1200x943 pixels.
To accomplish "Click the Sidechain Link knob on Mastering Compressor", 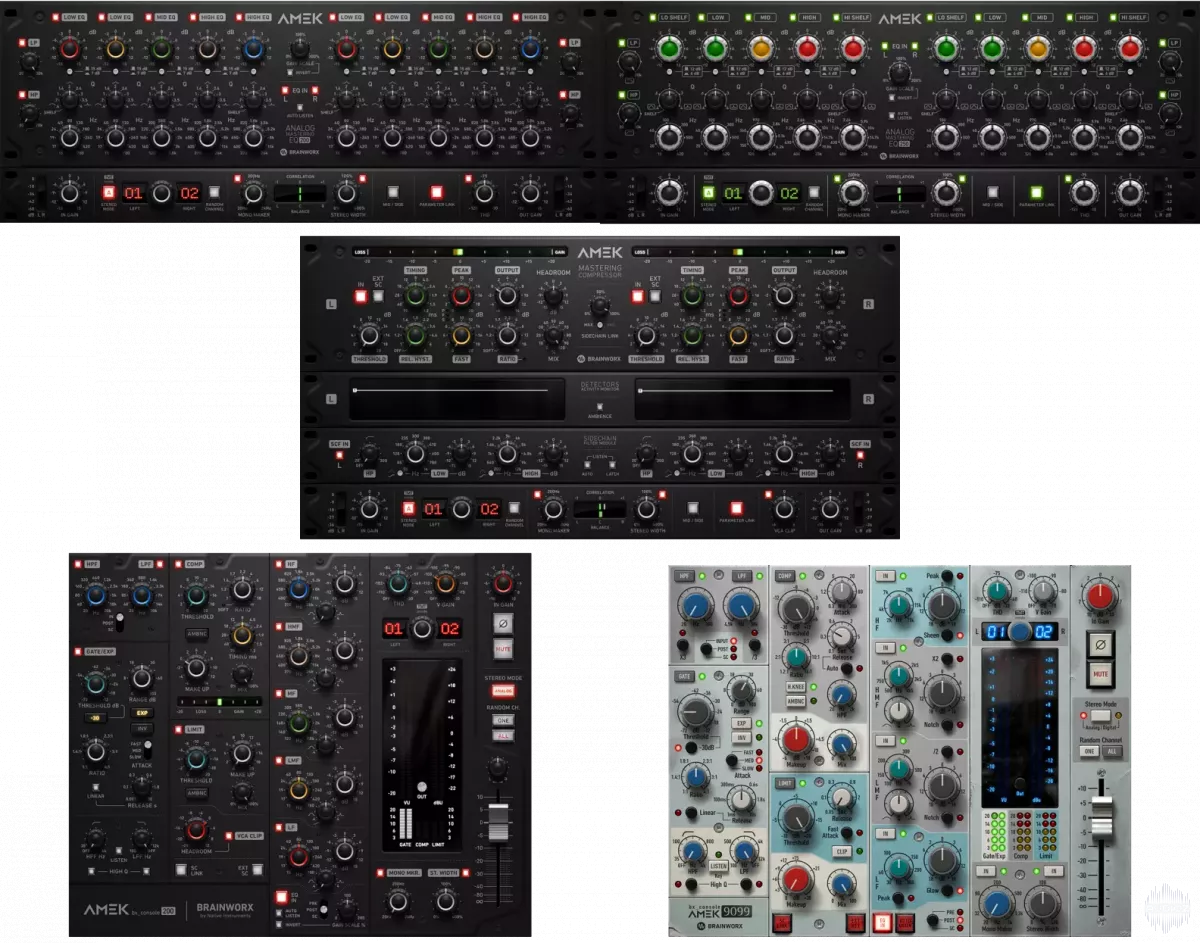I will point(600,311).
